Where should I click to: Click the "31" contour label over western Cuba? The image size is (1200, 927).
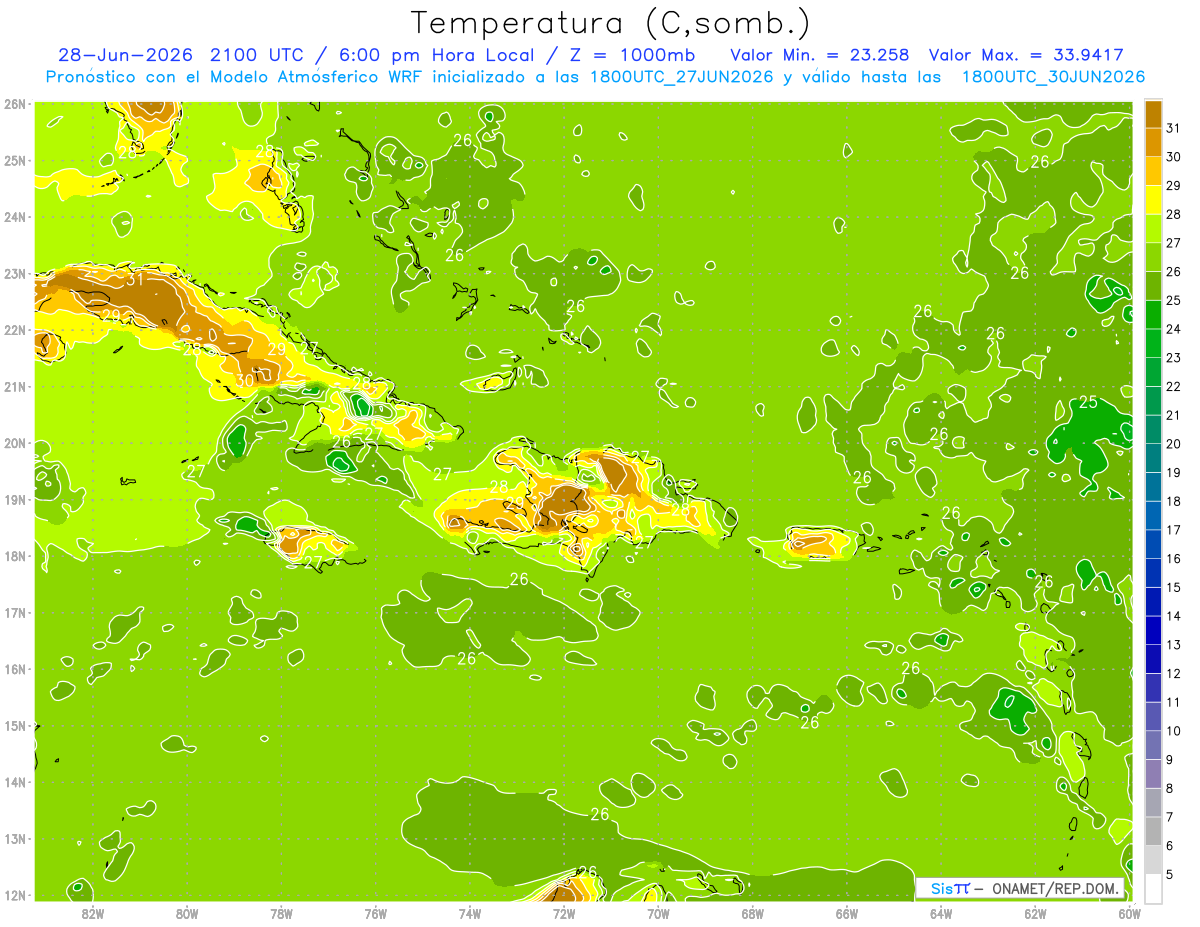[x=135, y=279]
